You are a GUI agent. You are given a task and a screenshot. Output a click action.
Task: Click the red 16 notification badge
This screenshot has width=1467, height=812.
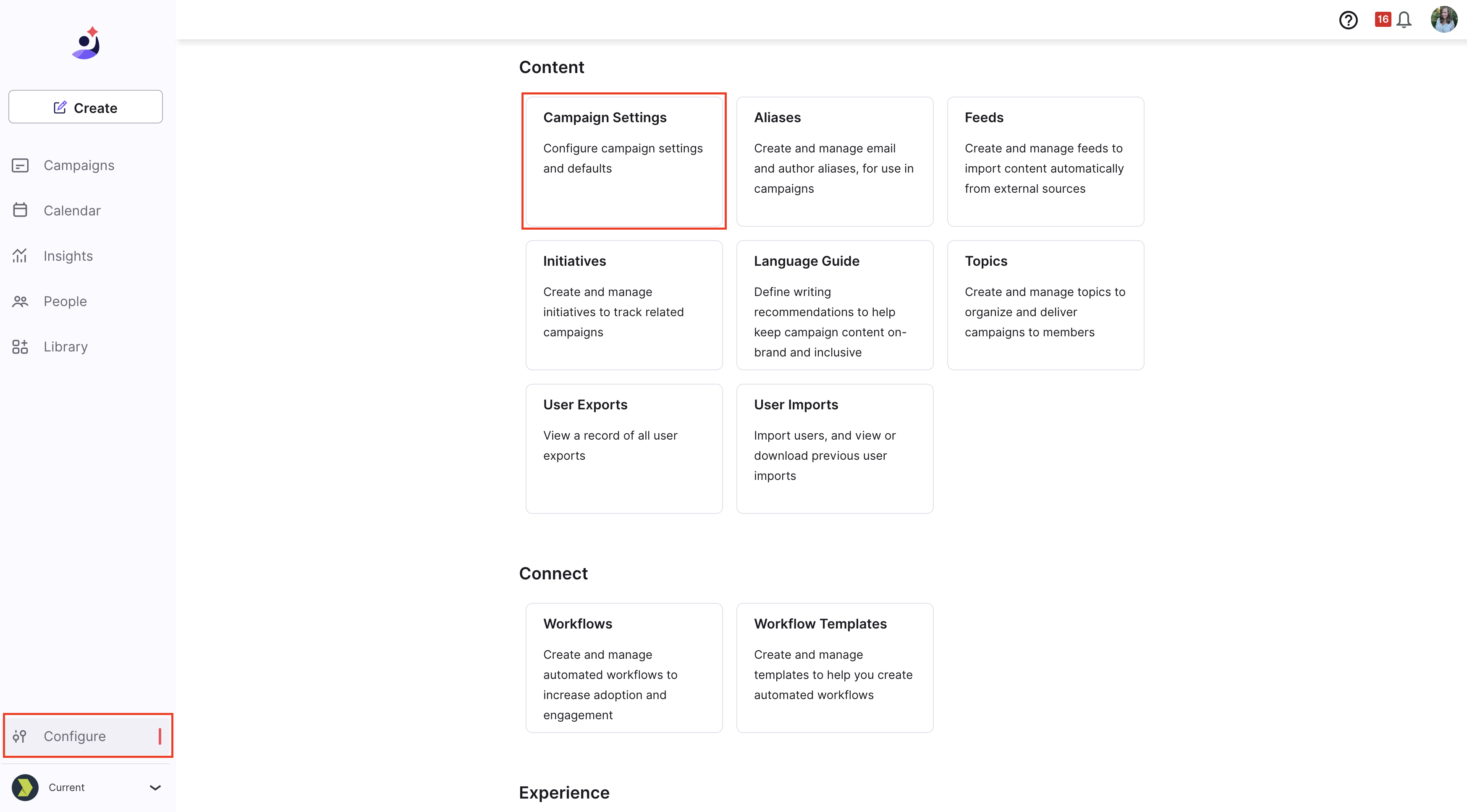1382,19
